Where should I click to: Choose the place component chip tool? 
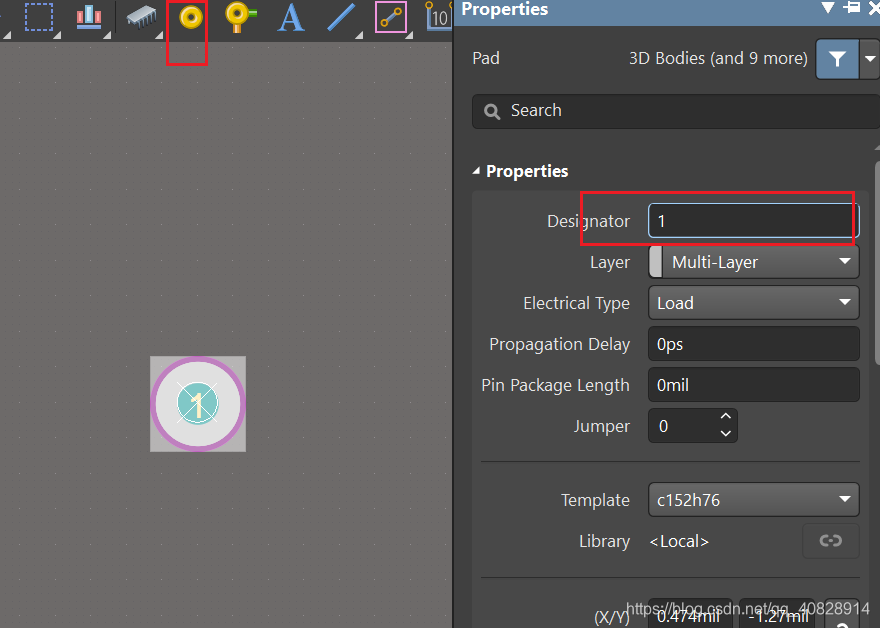pyautogui.click(x=141, y=17)
